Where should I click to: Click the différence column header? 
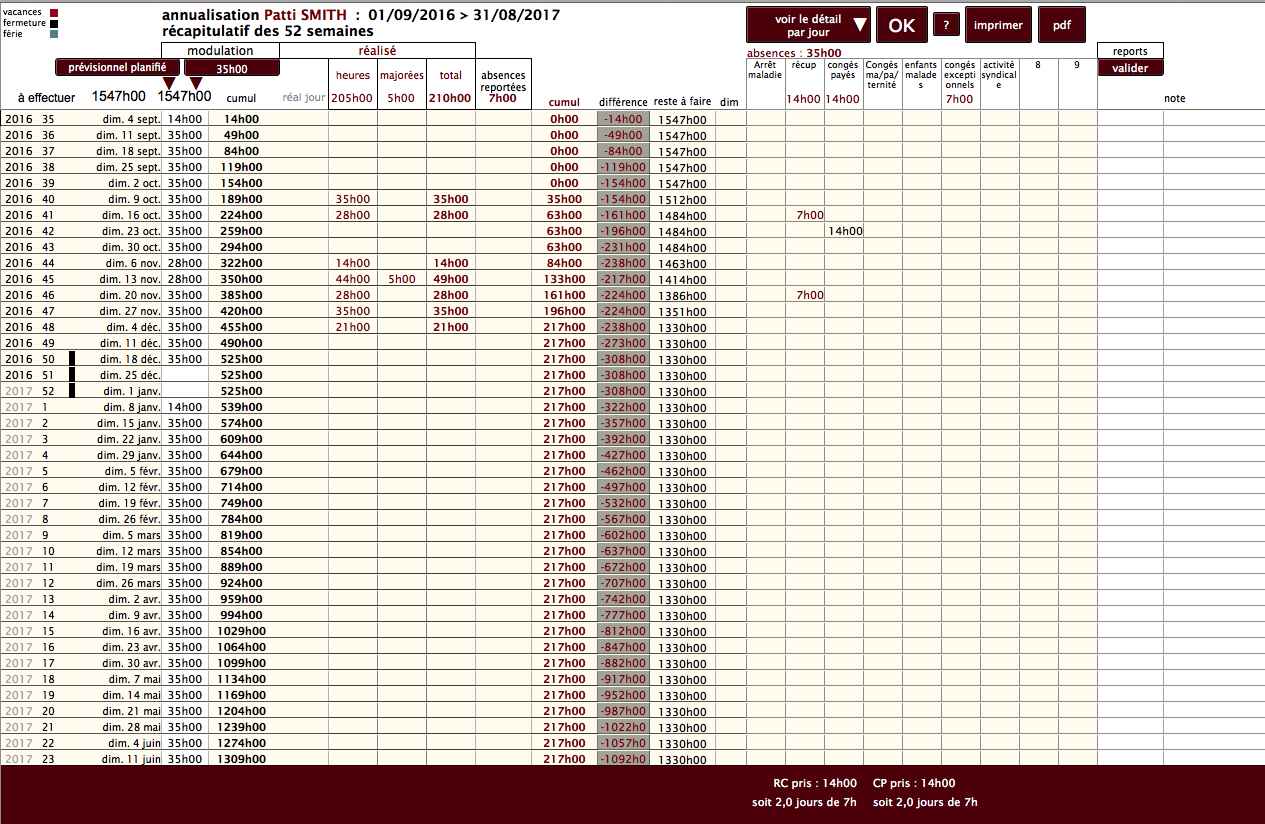tap(624, 102)
